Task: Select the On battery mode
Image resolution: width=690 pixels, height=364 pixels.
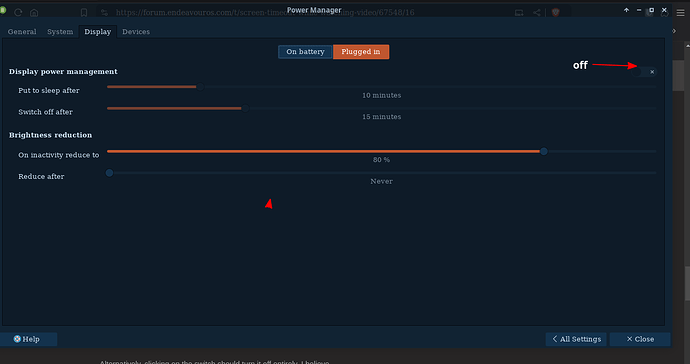Action: point(305,51)
